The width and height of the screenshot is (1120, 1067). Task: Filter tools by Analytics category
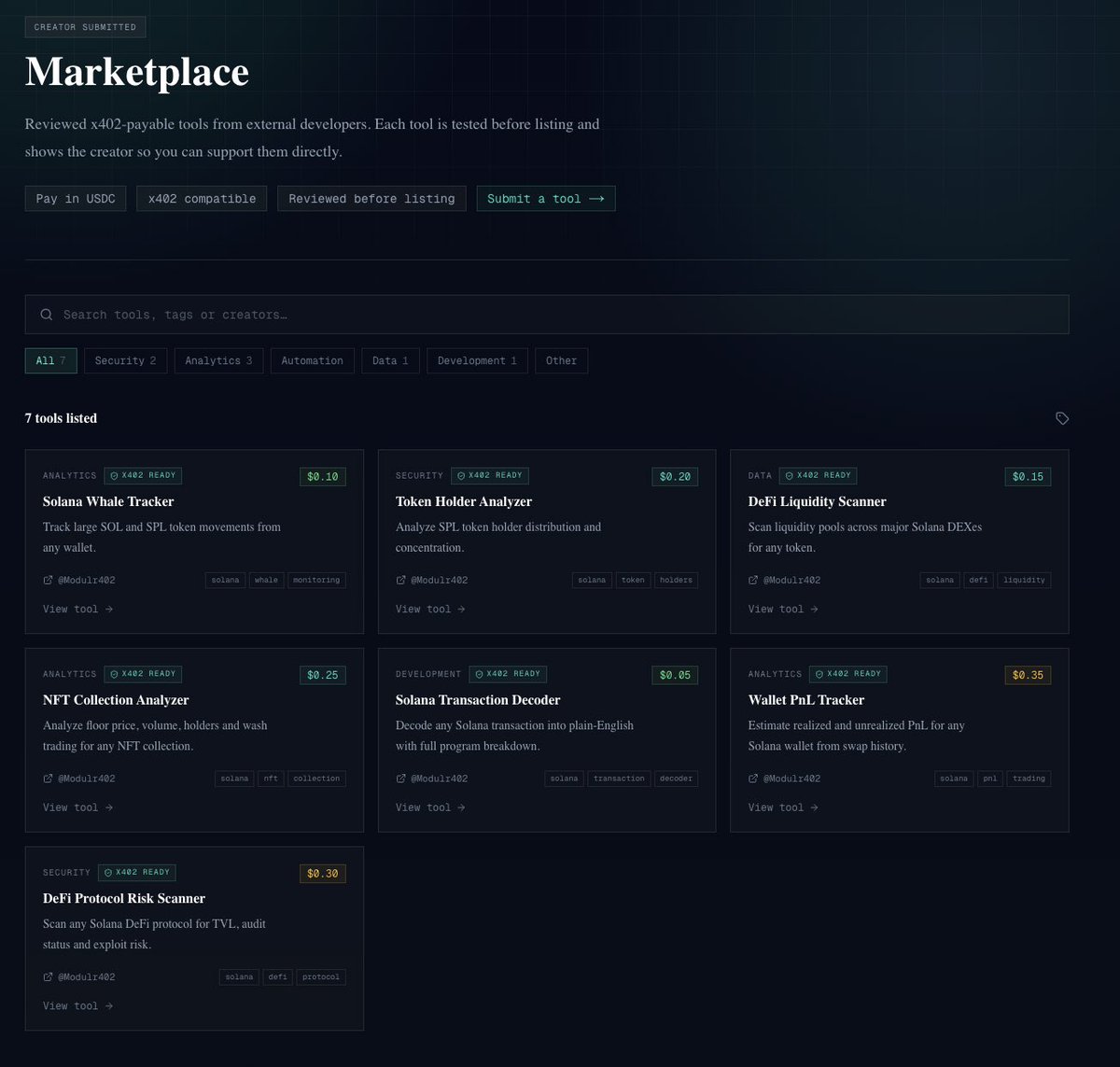click(x=218, y=360)
